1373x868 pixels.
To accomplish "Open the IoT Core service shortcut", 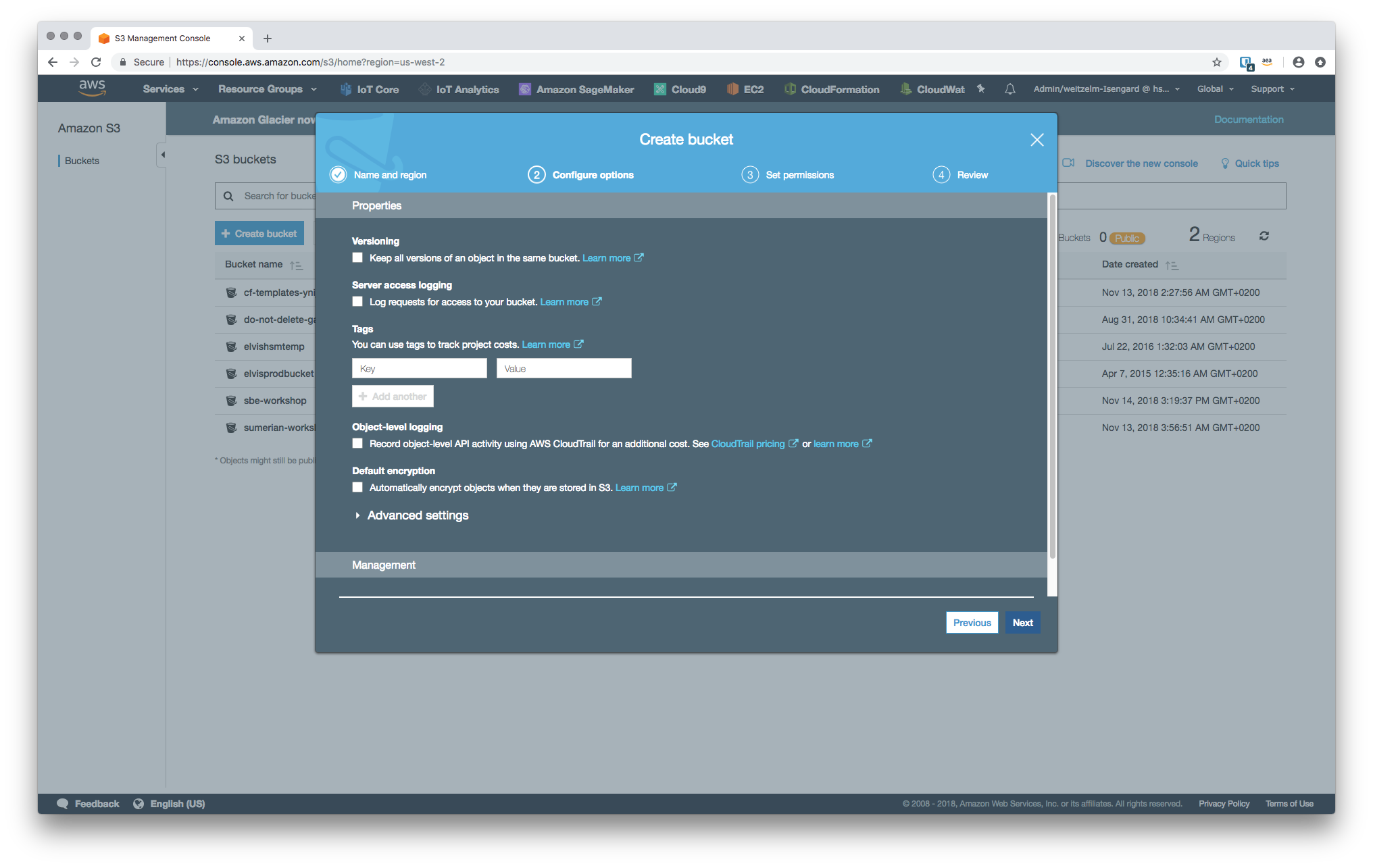I will coord(369,89).
